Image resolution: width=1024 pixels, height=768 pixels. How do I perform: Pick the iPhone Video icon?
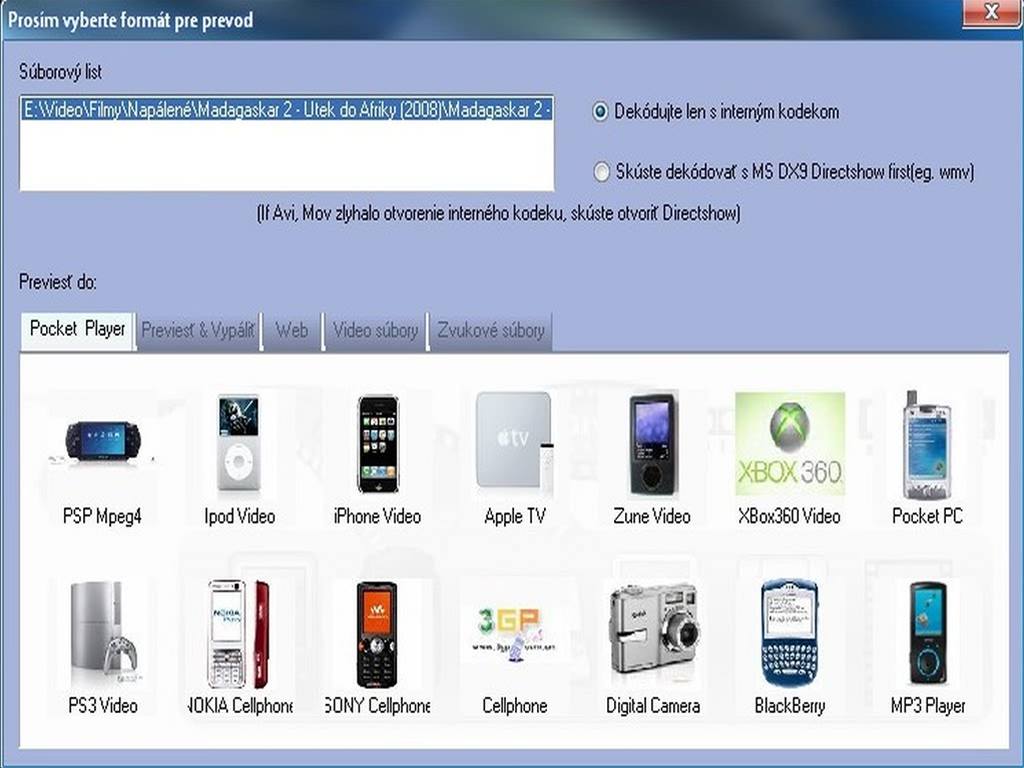pos(377,442)
